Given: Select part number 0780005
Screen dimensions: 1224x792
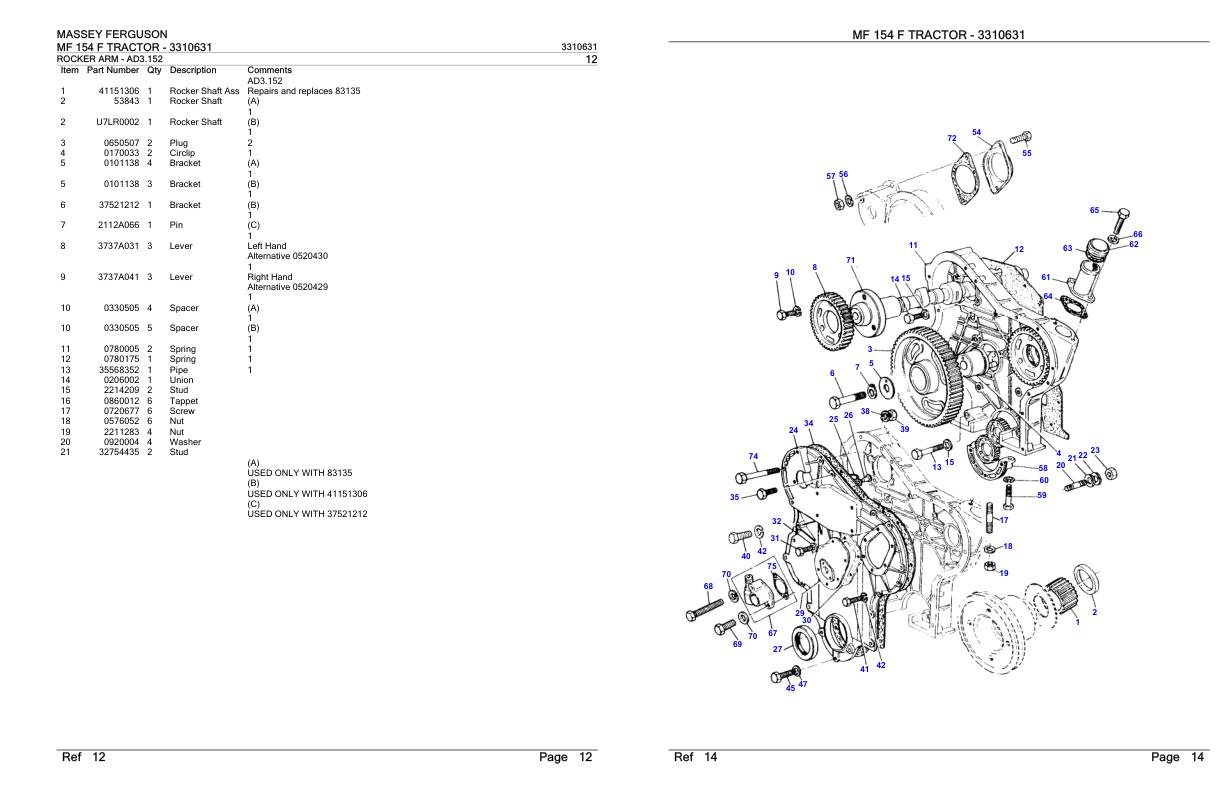Looking at the screenshot, I should (122, 349).
